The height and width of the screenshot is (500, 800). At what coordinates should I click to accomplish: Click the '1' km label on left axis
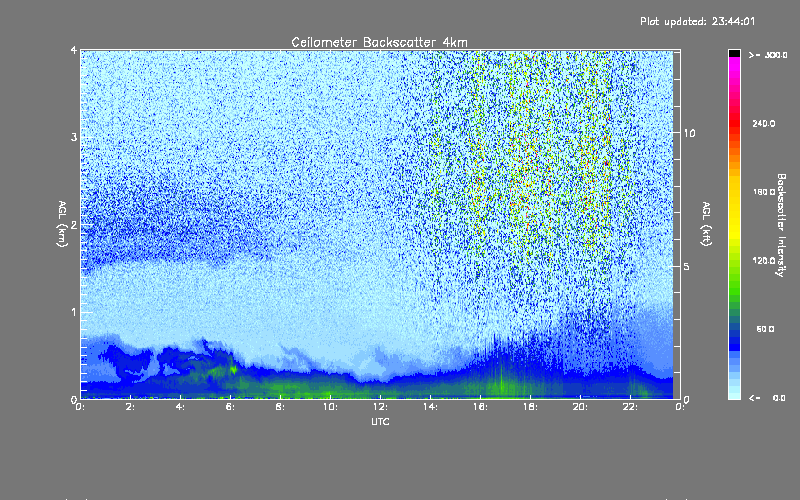click(74, 312)
